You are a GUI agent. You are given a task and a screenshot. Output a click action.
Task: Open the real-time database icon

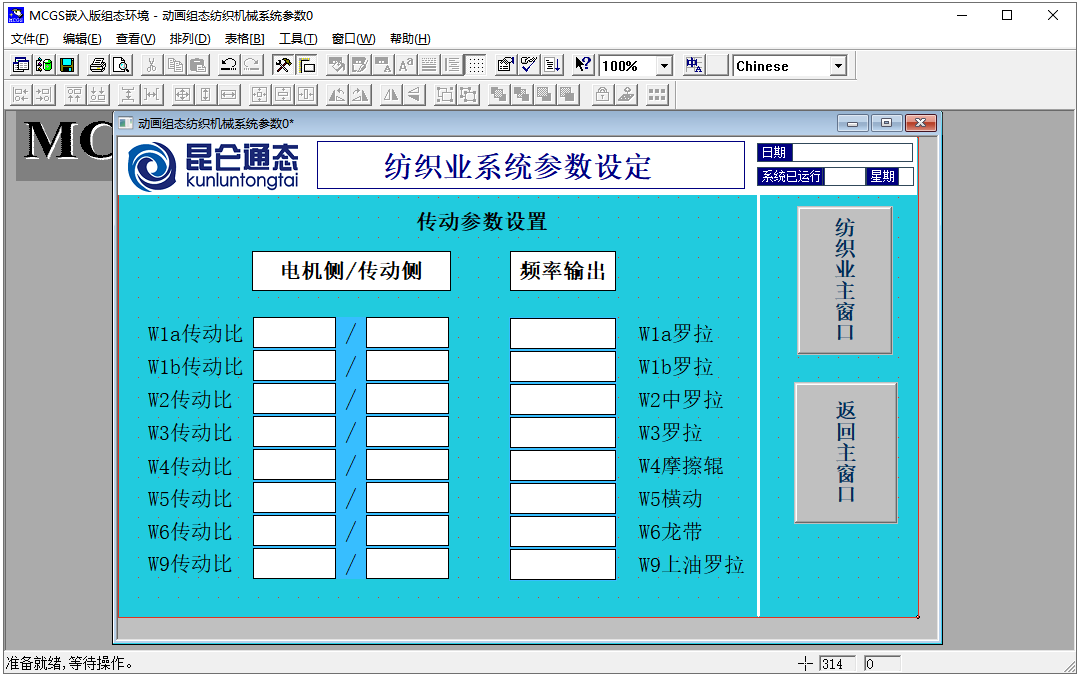pos(44,66)
